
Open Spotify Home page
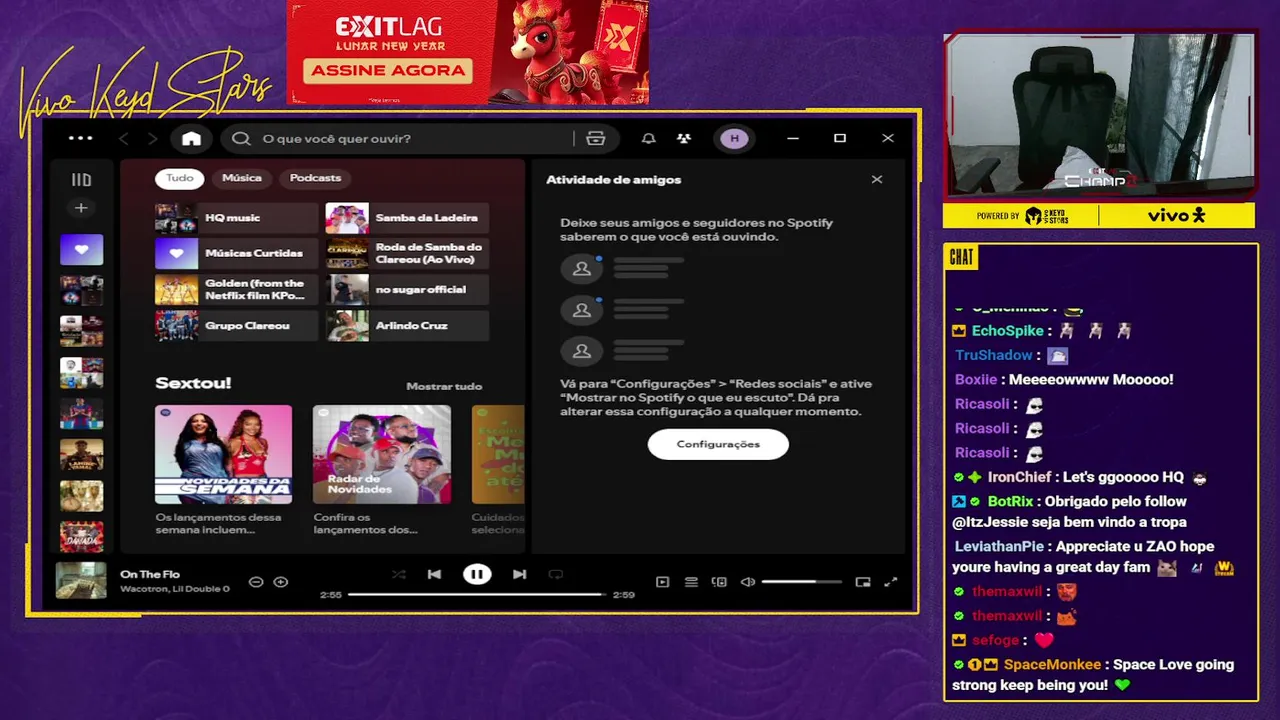click(191, 138)
